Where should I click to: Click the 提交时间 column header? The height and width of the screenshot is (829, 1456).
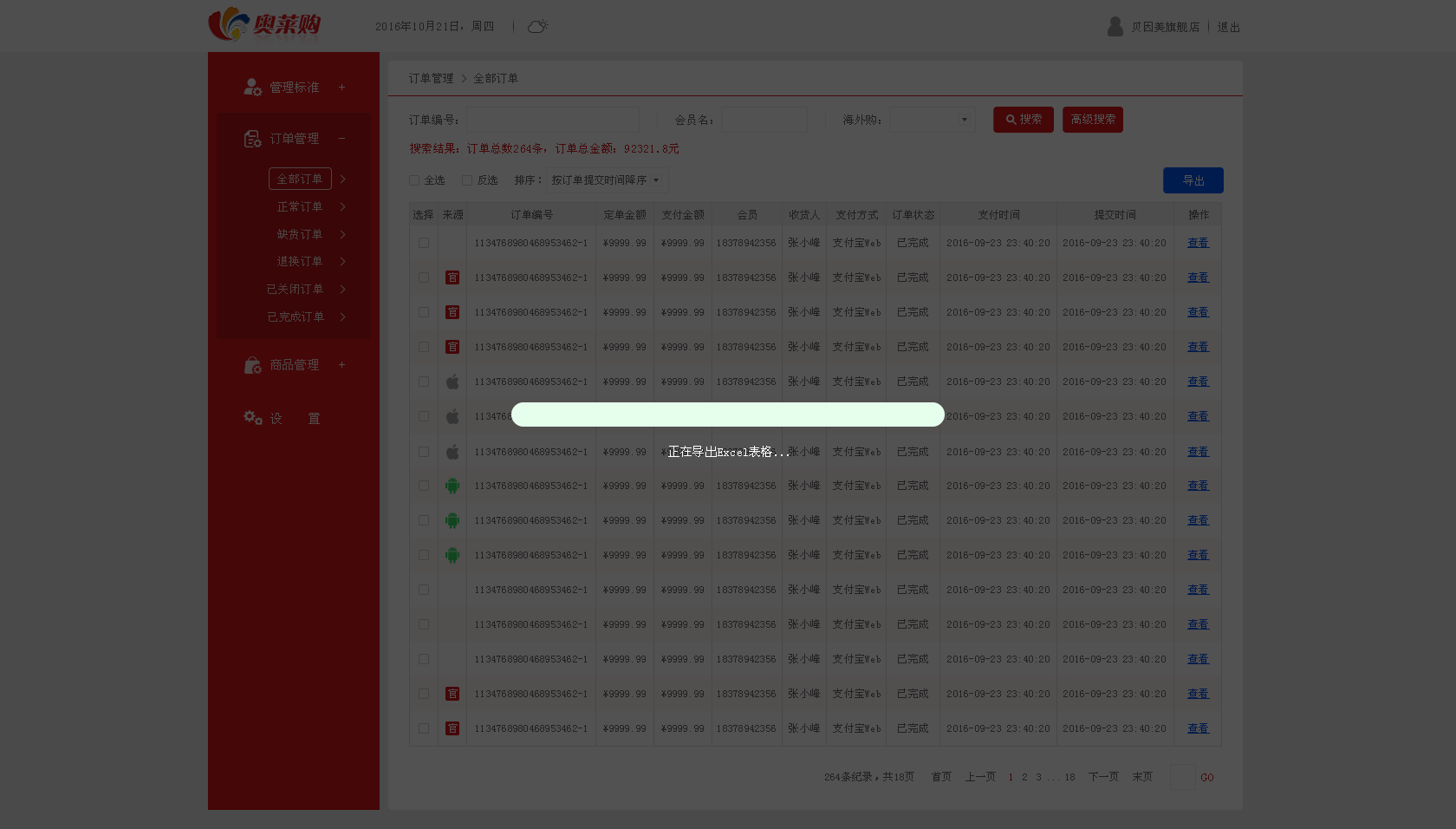tap(1115, 215)
